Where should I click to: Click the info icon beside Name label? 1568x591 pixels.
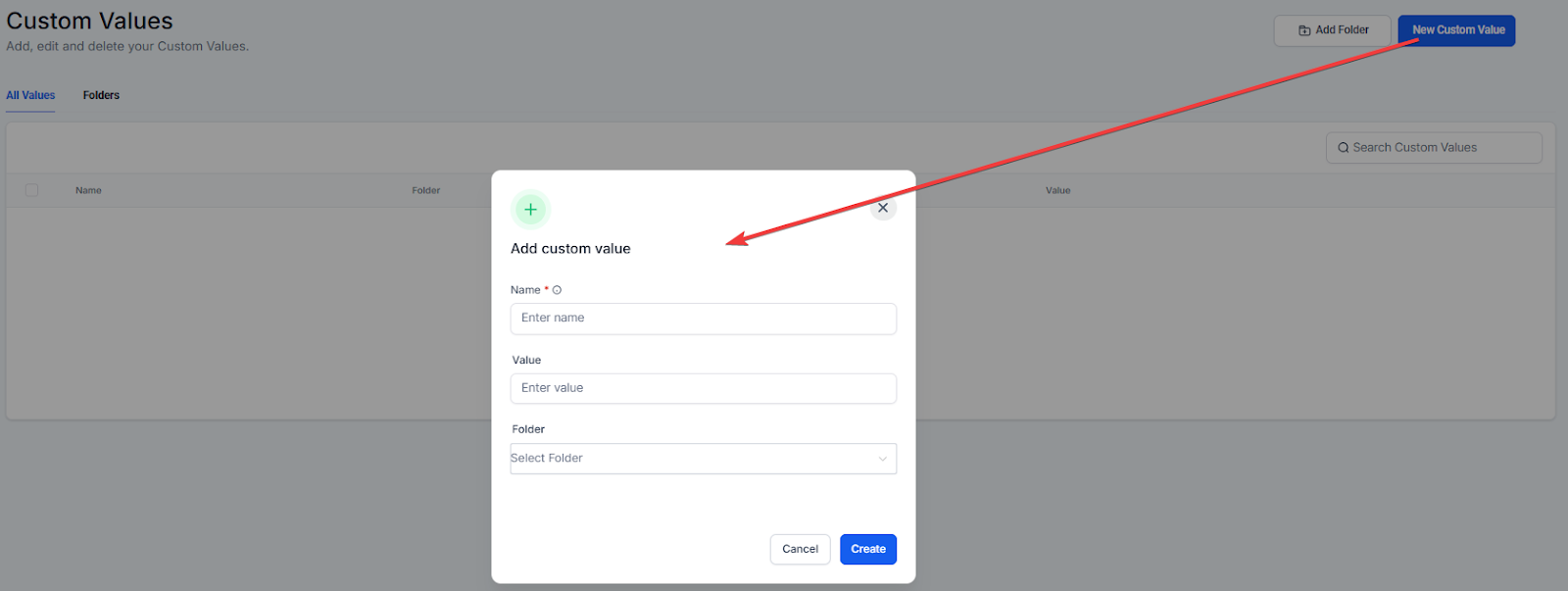pos(557,290)
